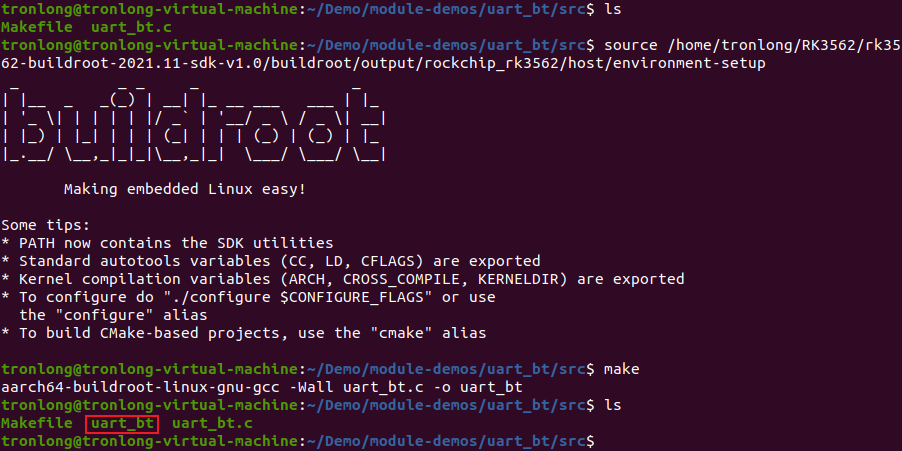The image size is (902, 451).
Task: Click Makefile in the final ls output
Action: click(37, 424)
